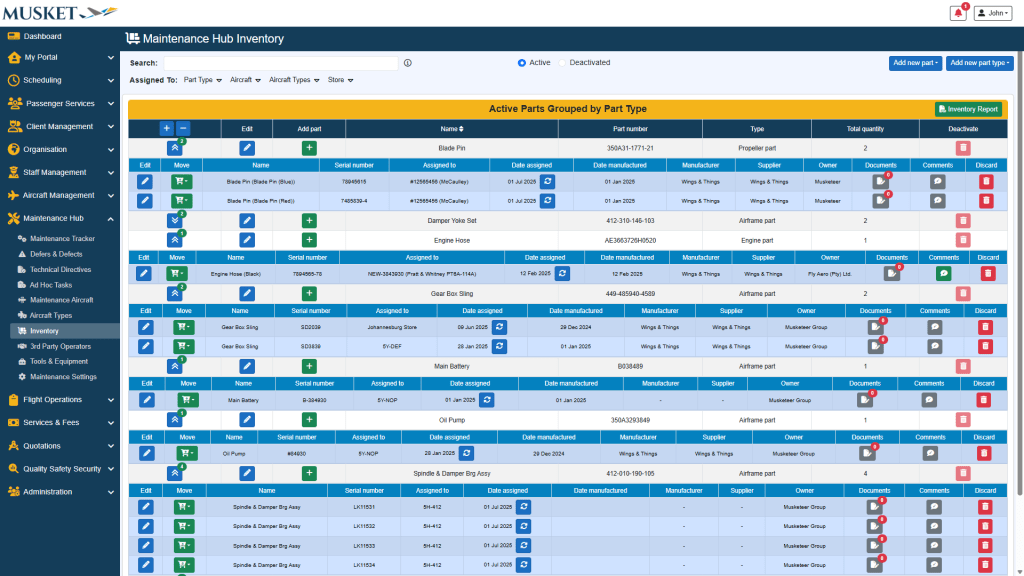Open the Move cart dropdown for Main Battery
Viewport: 1024px width, 576px height.
point(187,399)
